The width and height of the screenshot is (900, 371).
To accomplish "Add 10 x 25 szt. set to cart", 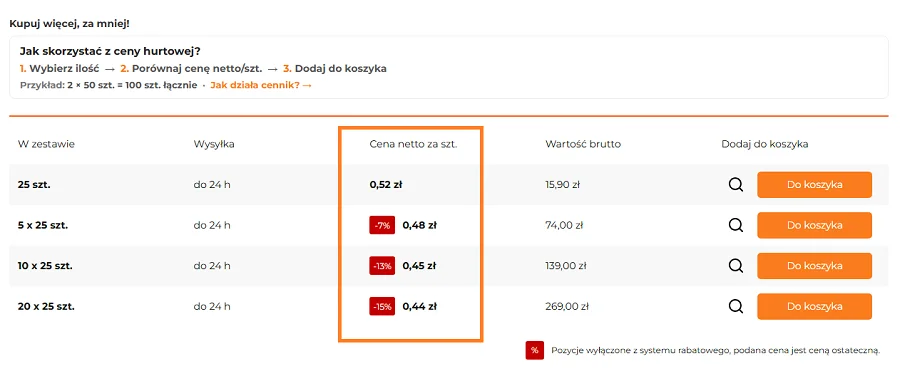I will pos(814,266).
